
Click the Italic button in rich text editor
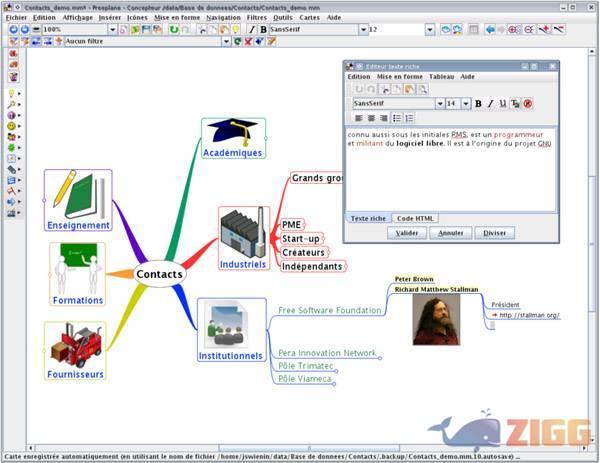coord(490,103)
